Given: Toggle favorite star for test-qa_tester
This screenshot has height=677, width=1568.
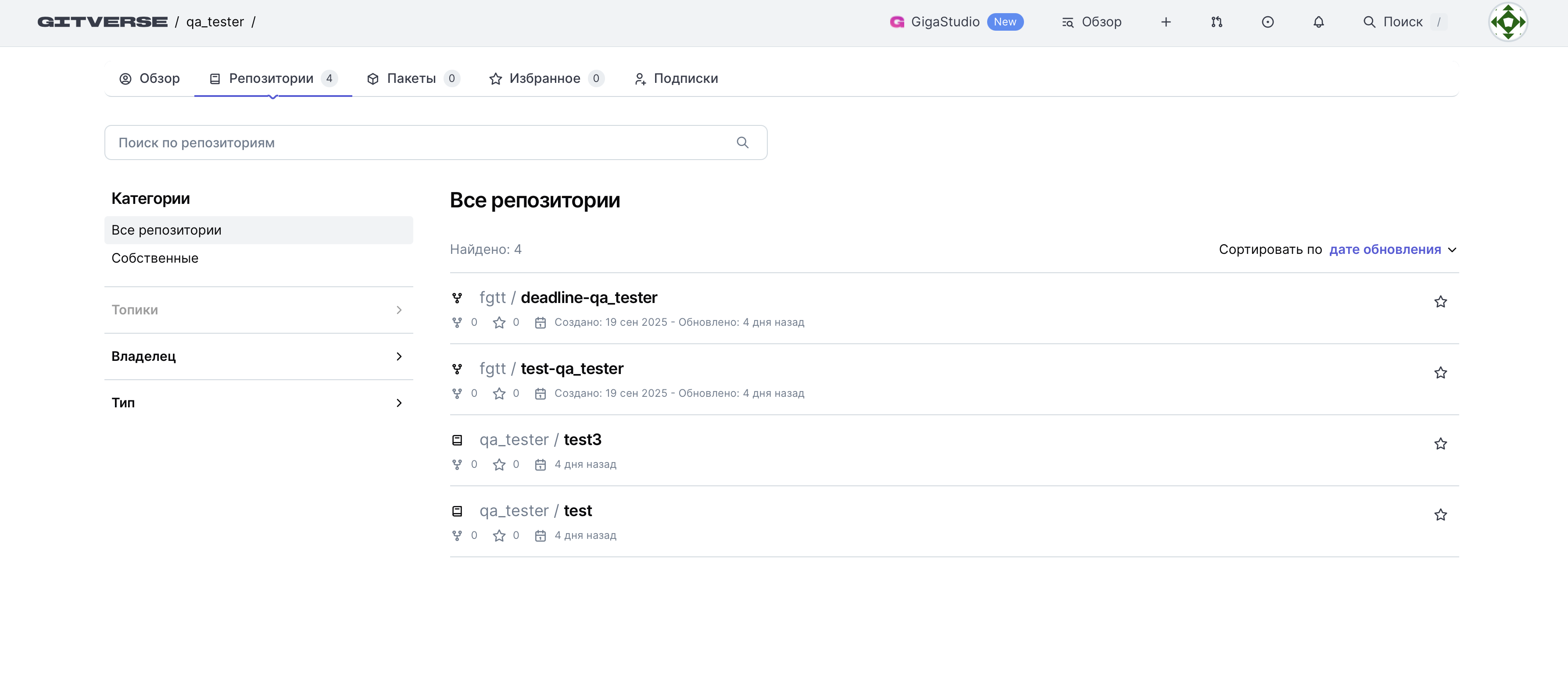Looking at the screenshot, I should point(1439,373).
